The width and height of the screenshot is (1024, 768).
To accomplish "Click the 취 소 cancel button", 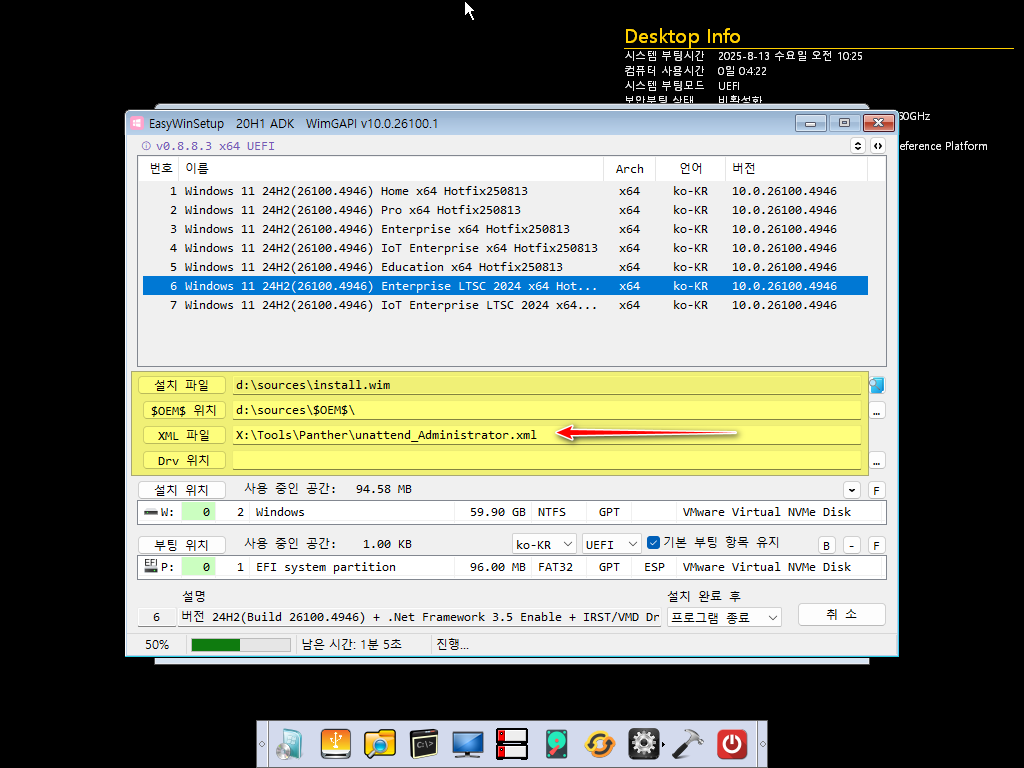I will [x=842, y=615].
